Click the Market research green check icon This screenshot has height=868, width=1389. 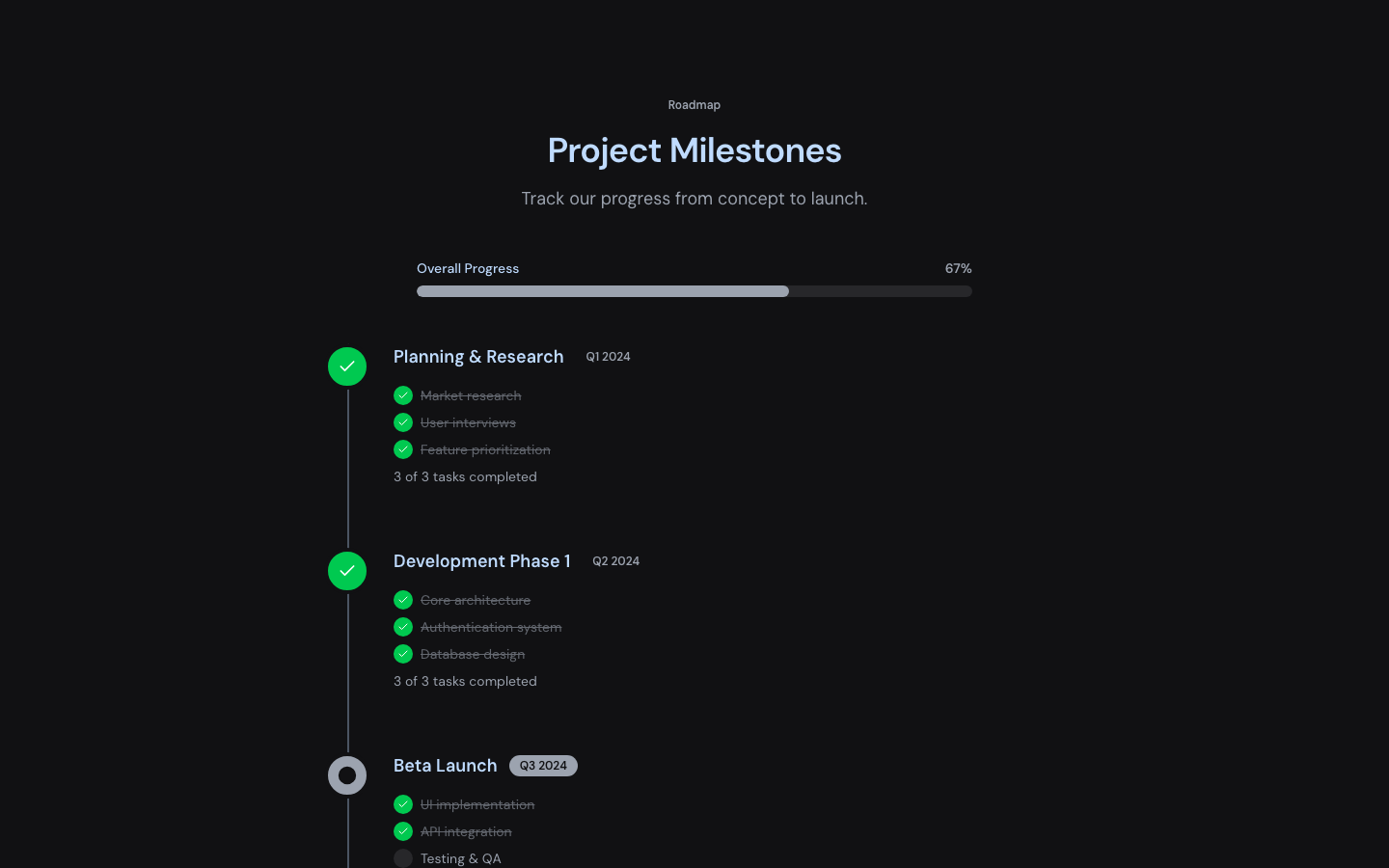[x=403, y=395]
